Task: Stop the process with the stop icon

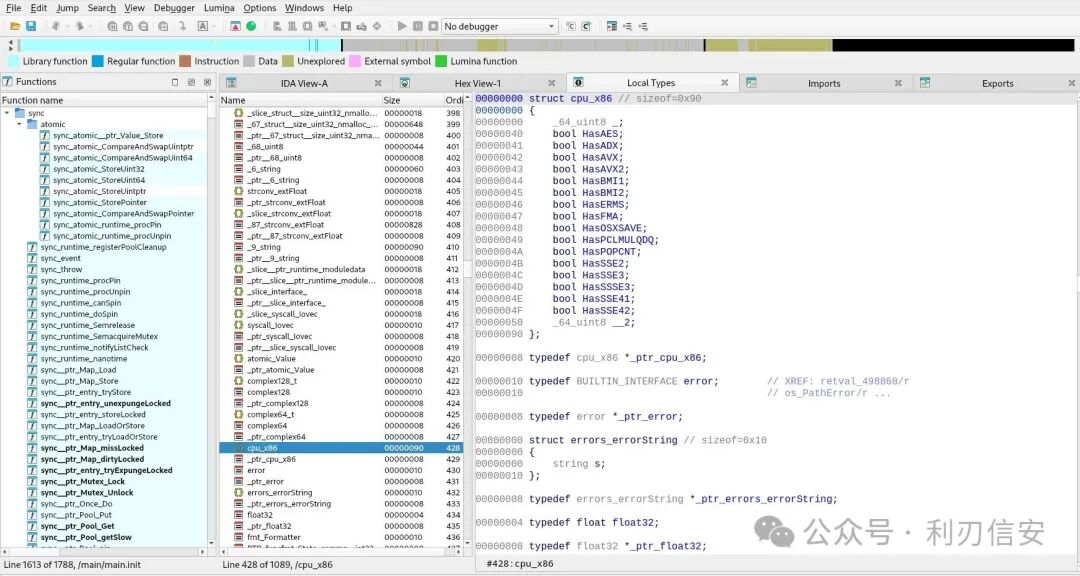Action: pos(433,26)
